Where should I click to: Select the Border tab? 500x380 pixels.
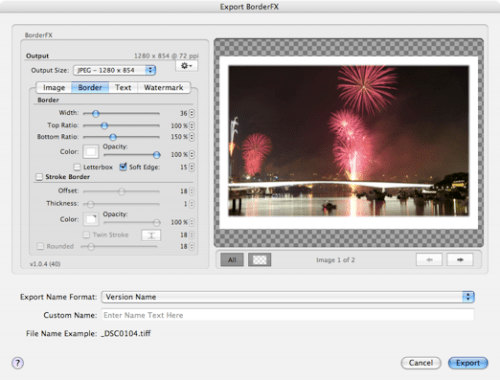90,87
